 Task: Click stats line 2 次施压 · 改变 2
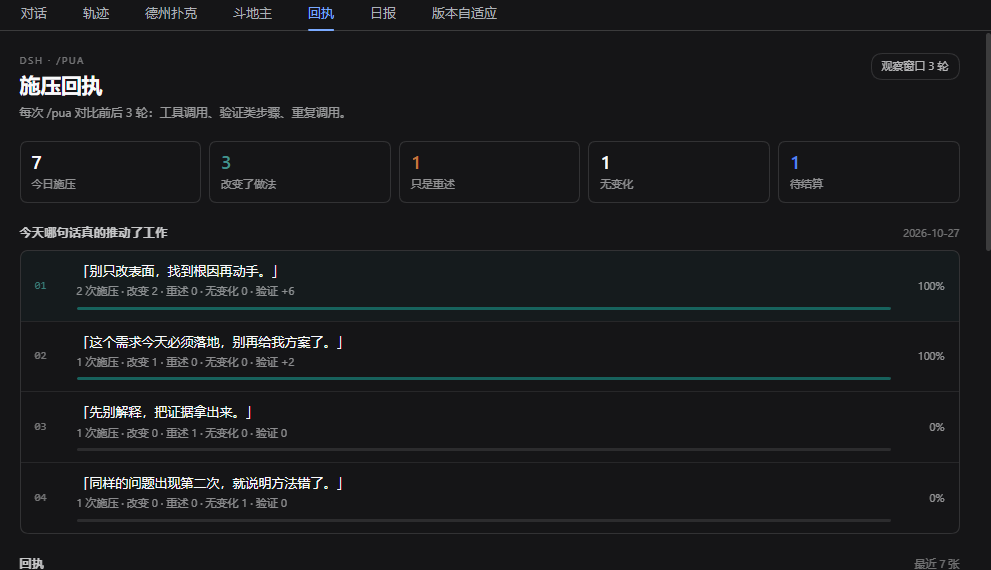[185, 291]
